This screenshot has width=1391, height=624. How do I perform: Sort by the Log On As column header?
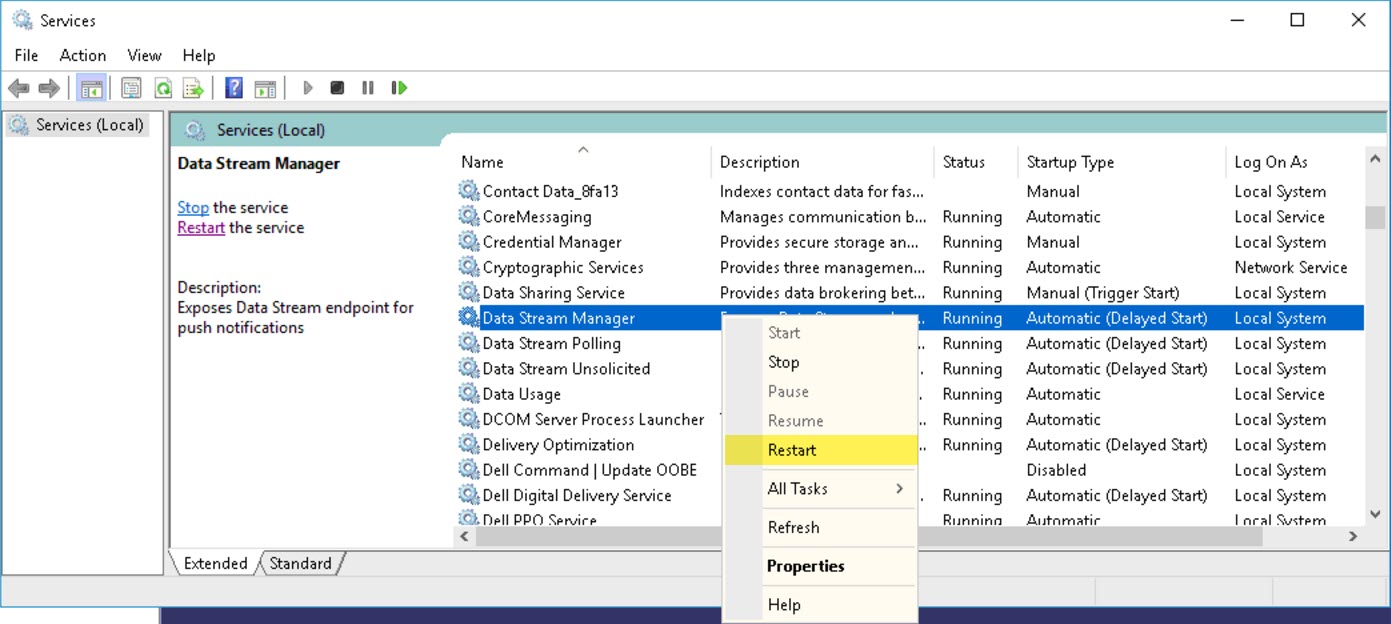(1294, 161)
